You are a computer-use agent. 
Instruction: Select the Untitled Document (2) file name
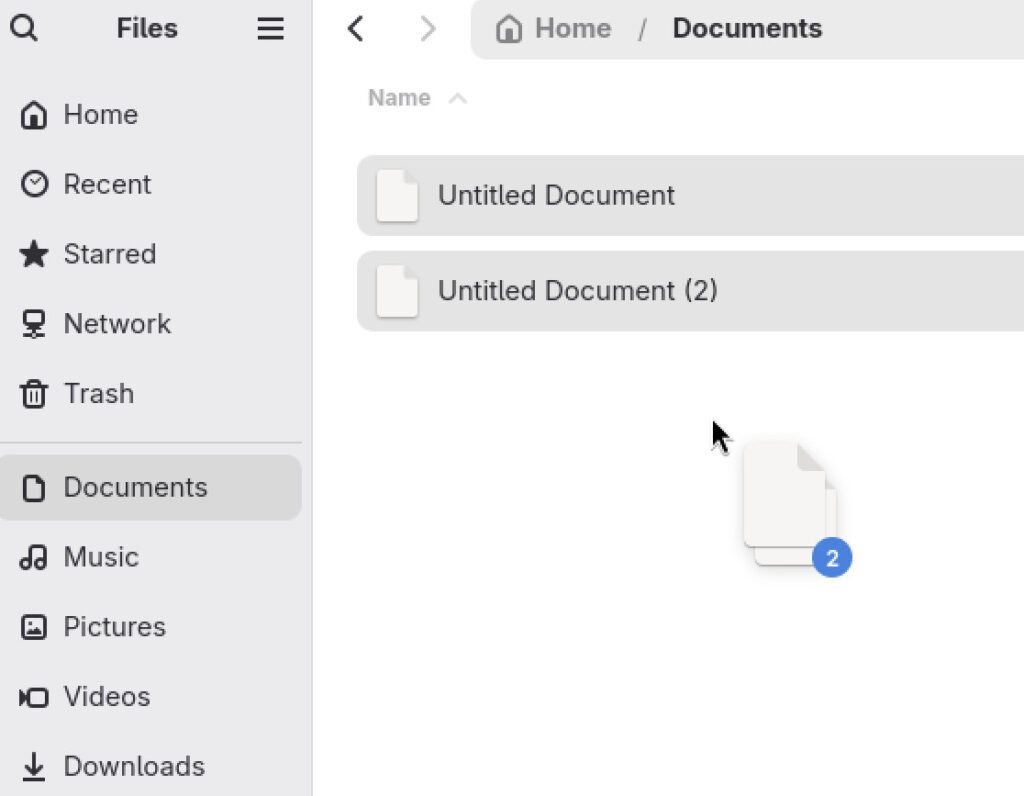tap(578, 291)
